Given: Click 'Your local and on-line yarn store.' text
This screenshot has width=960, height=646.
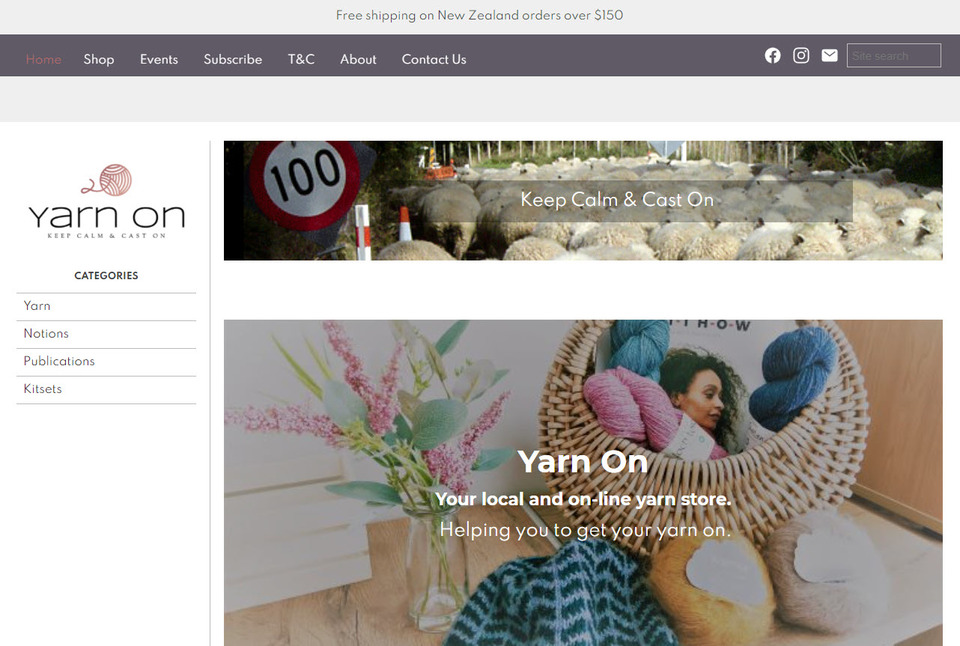Looking at the screenshot, I should click(583, 499).
